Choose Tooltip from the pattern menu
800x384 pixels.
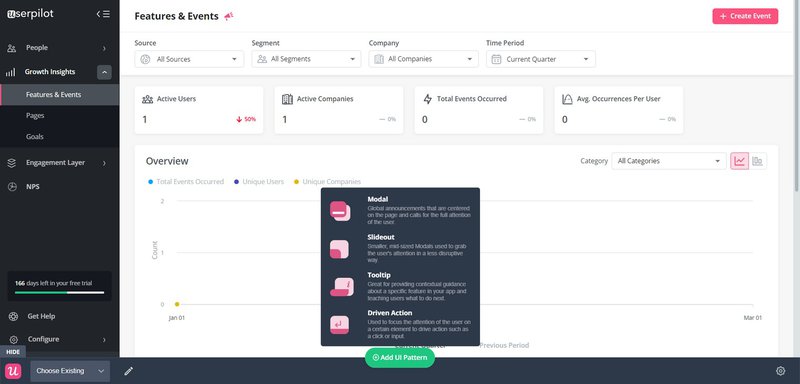point(401,287)
